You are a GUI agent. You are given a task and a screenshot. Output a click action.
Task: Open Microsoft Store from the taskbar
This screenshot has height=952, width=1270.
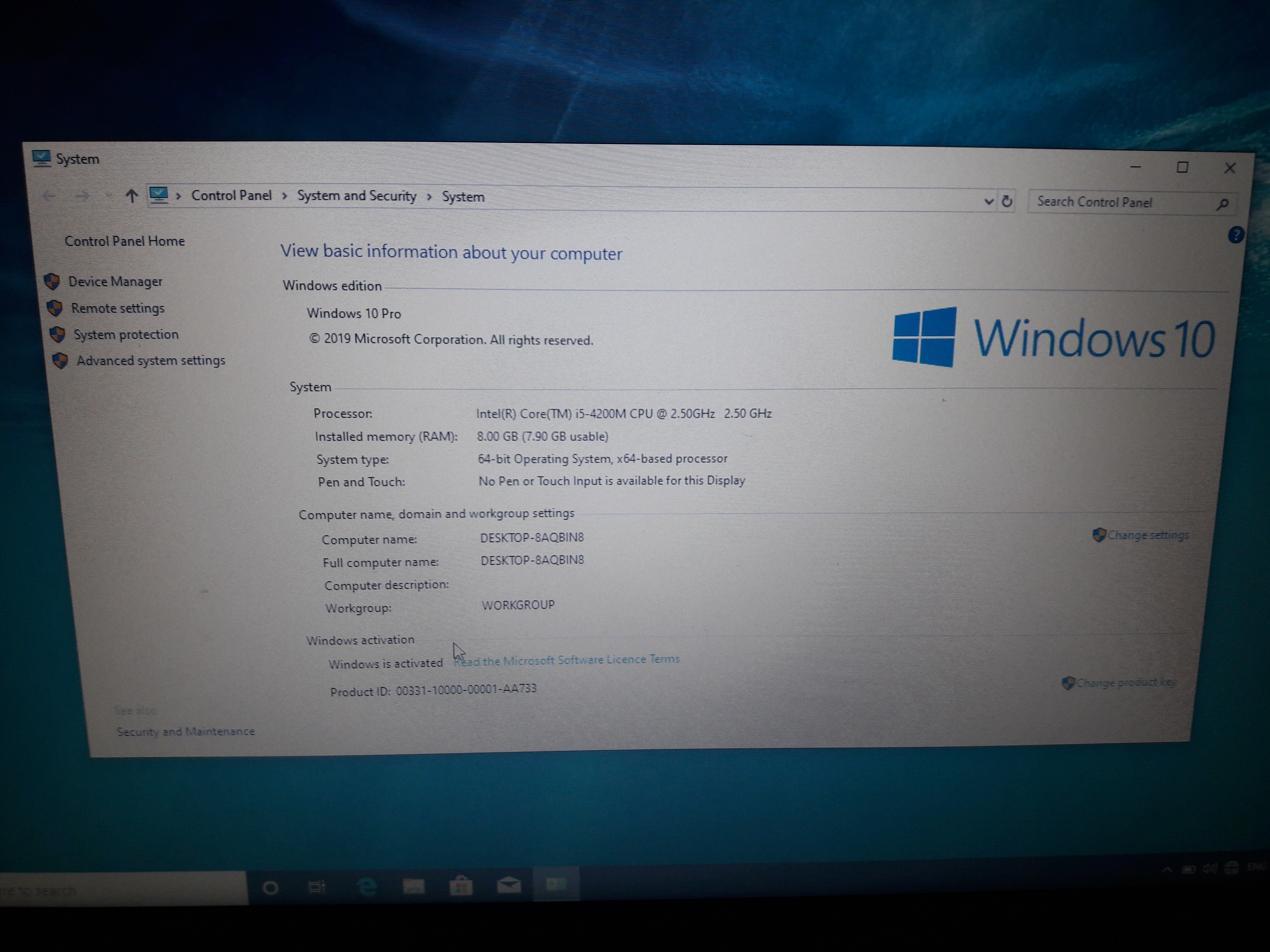pos(461,886)
